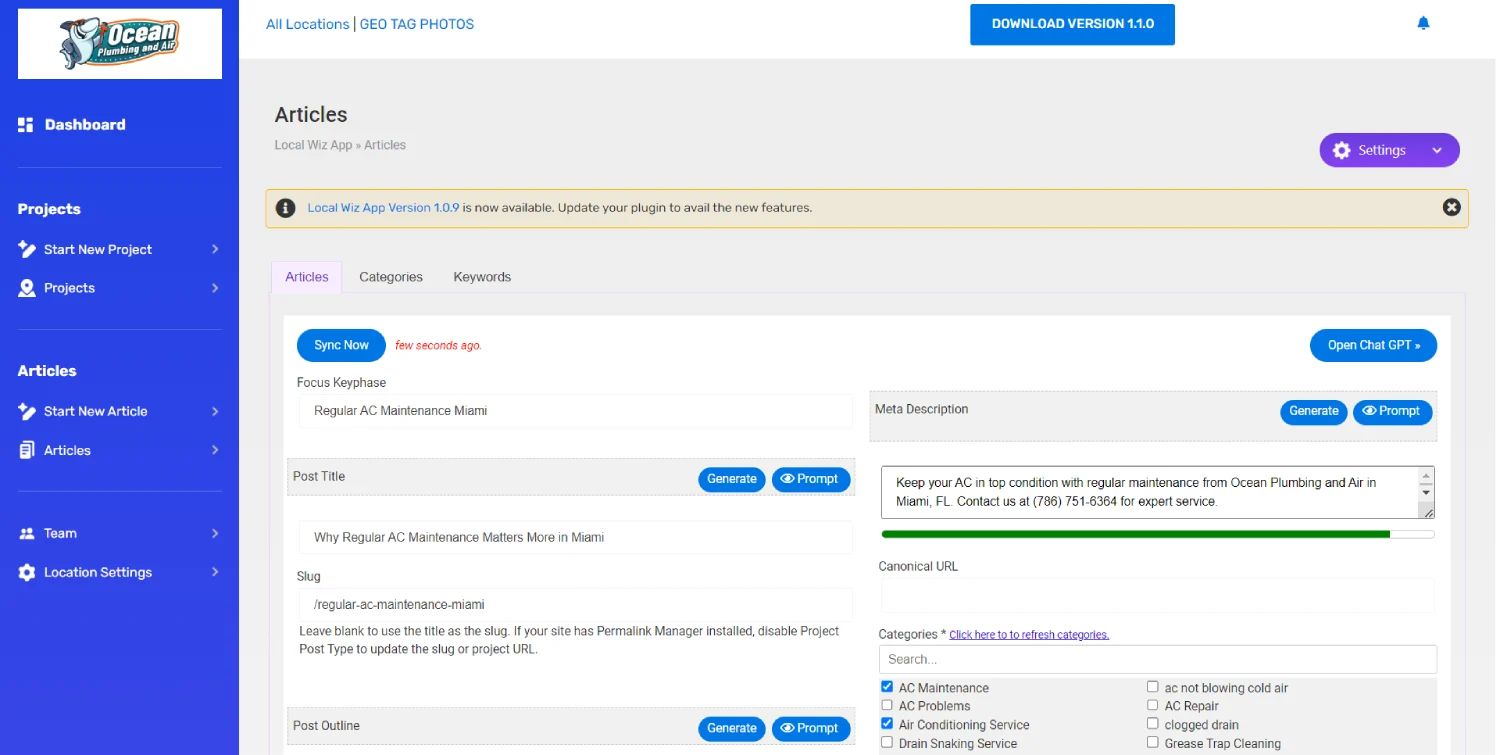The height and width of the screenshot is (755, 1500).
Task: Open Start New Project menu item
Action: [x=98, y=249]
